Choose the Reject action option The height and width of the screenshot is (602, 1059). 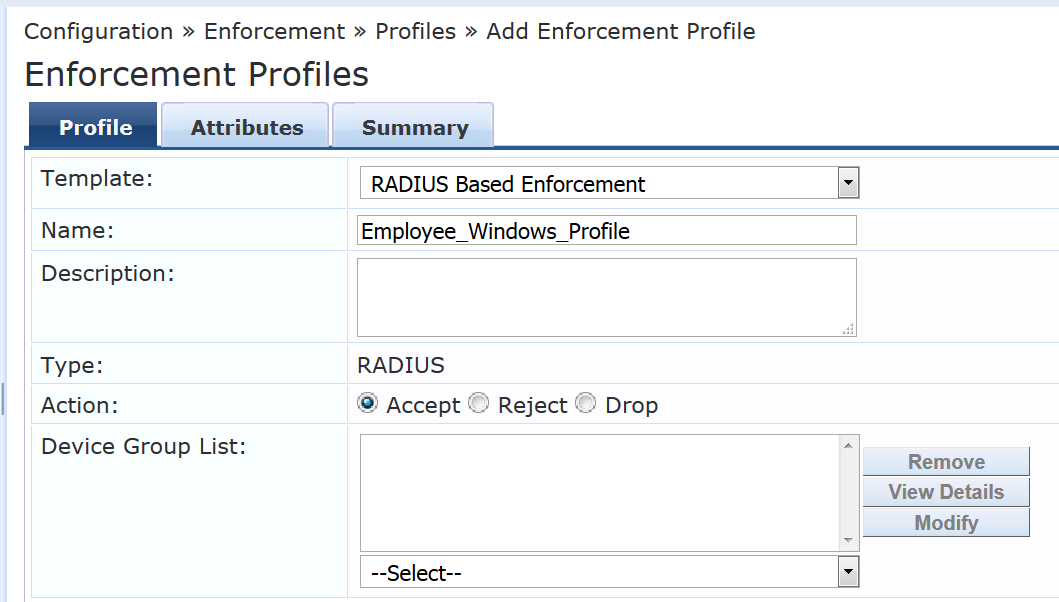479,404
